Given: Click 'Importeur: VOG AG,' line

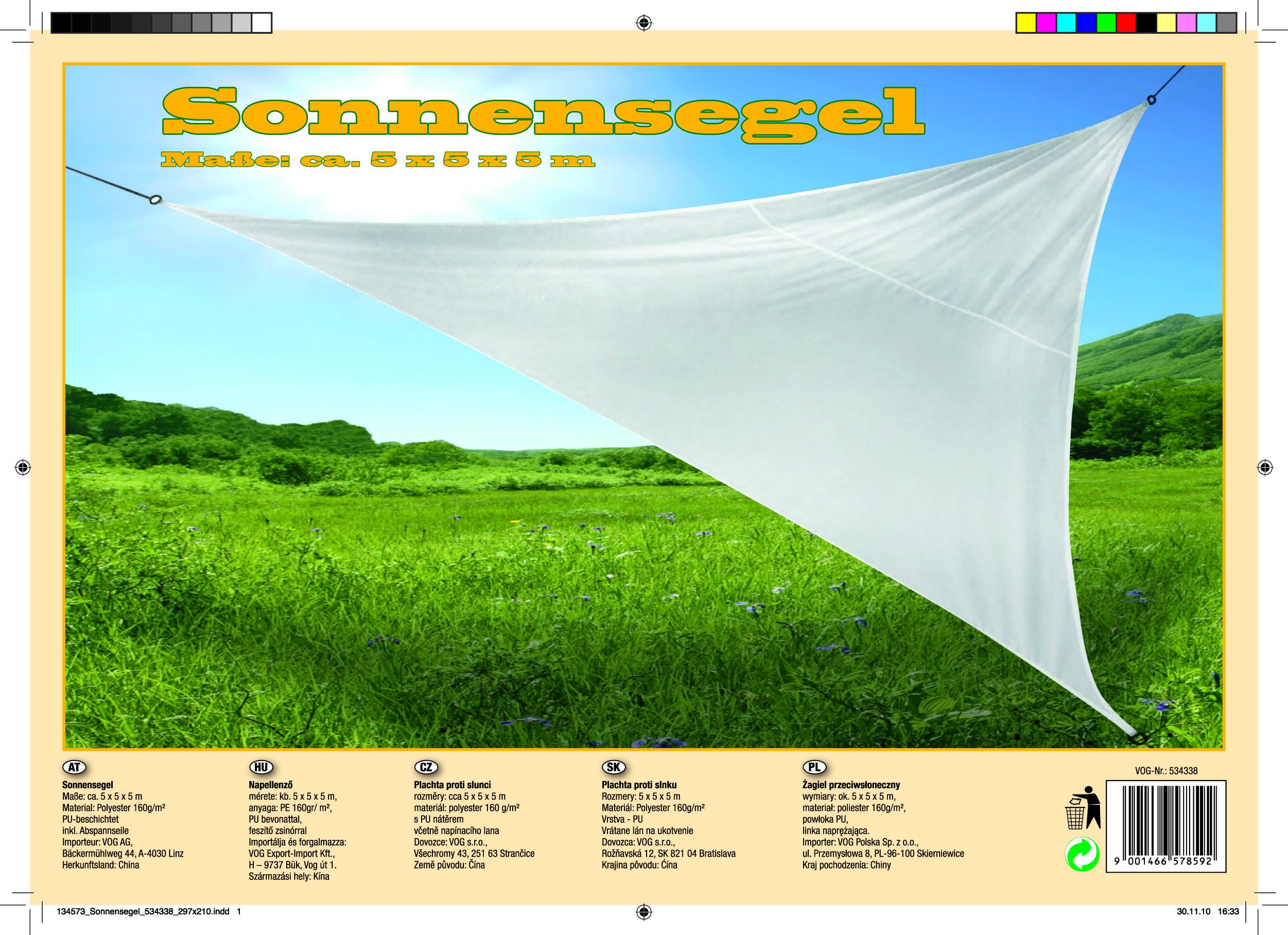Looking at the screenshot, I should 97,842.
